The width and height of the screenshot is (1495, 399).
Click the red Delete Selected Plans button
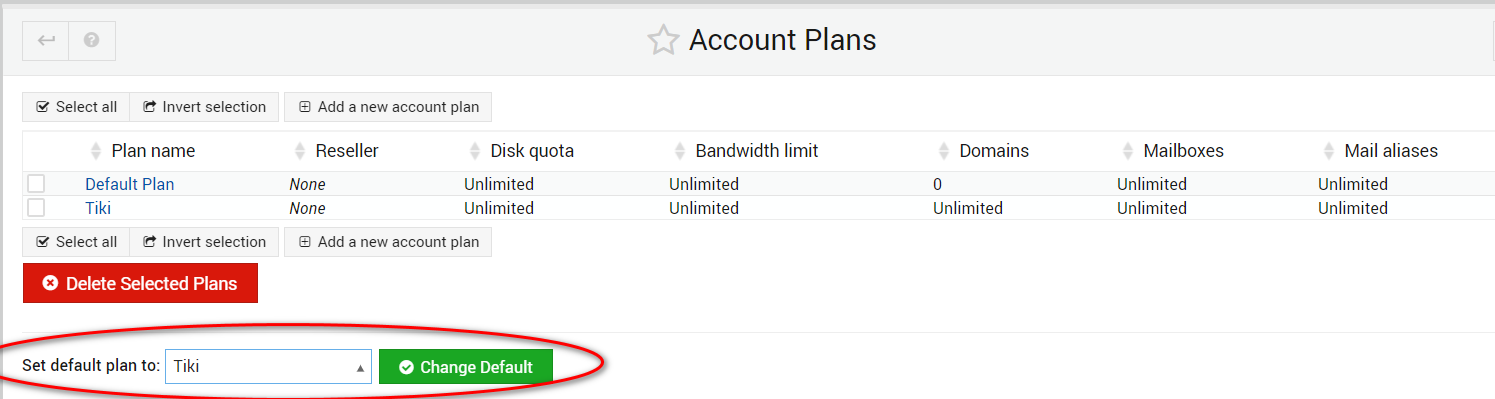coord(140,283)
